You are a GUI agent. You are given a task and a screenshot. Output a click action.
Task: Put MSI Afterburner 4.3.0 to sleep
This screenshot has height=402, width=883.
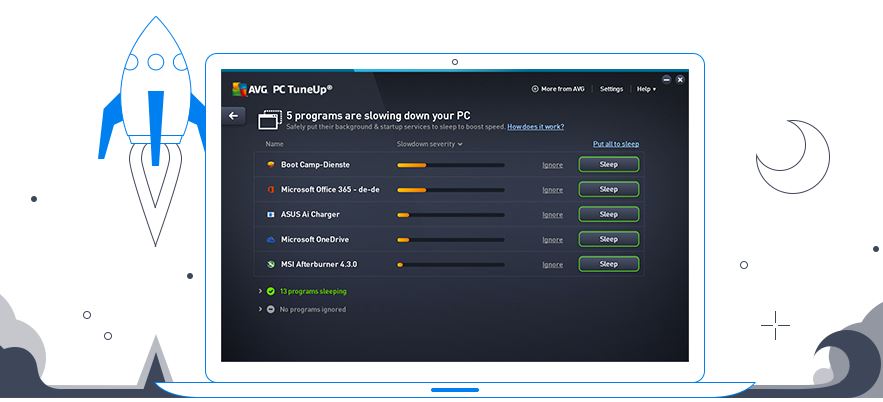pos(609,263)
